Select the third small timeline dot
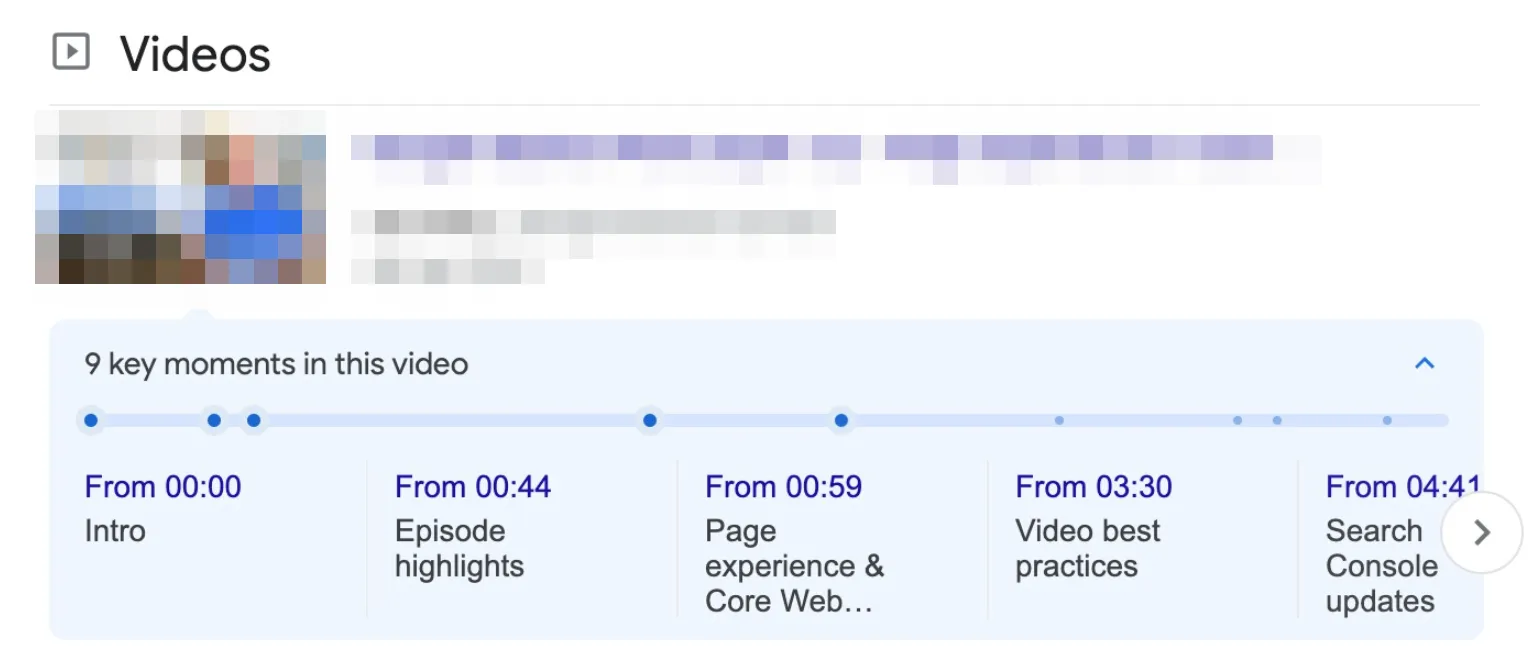Viewport: 1539px width, 667px height. point(1277,421)
